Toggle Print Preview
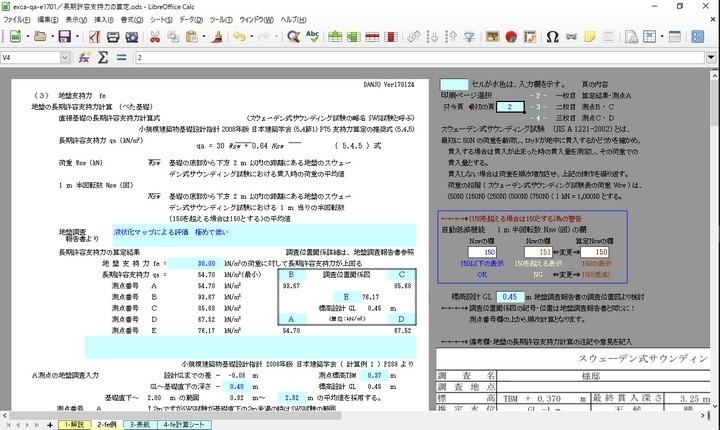 pyautogui.click(x=132, y=36)
